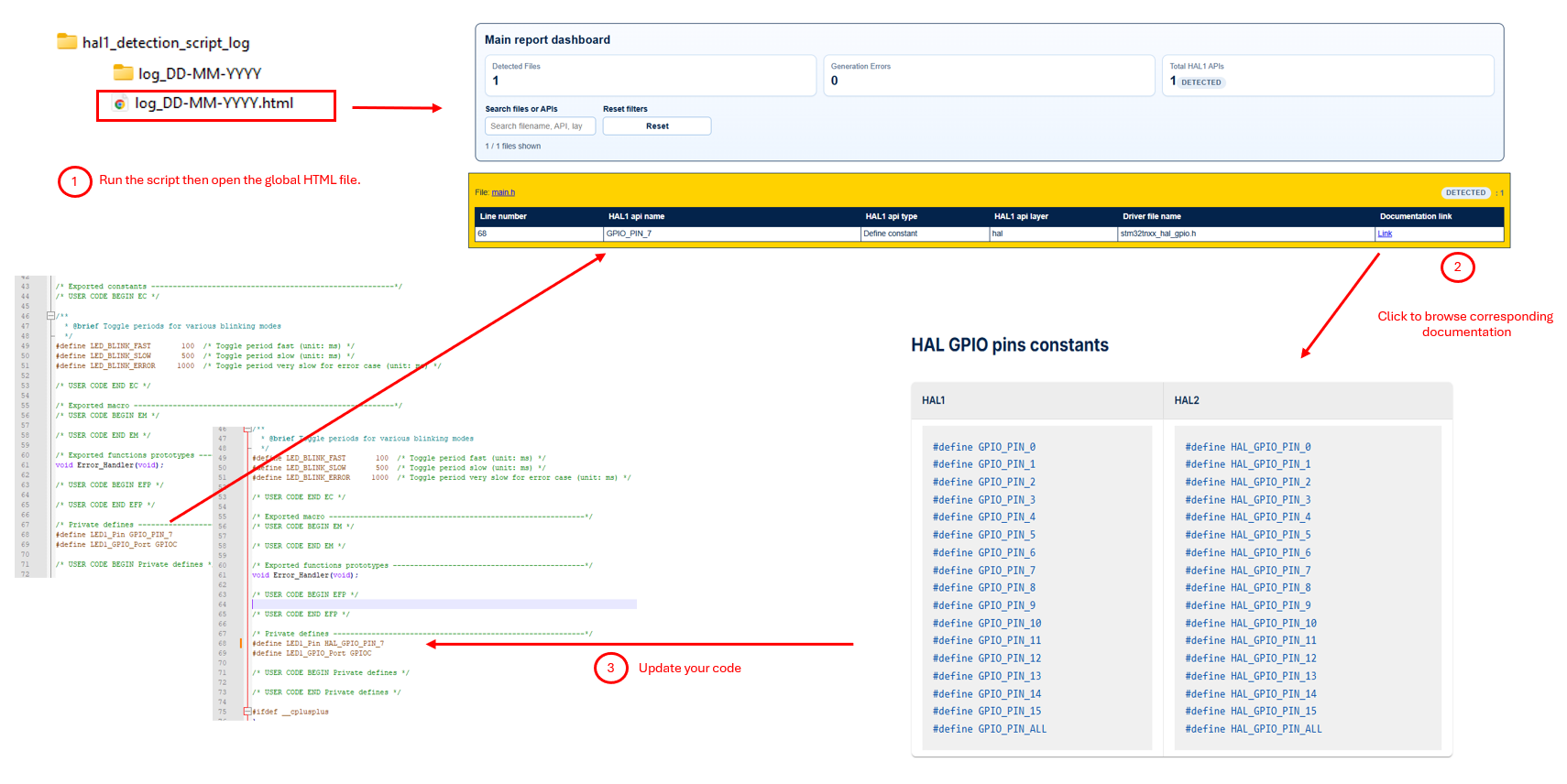Select the GPIO_PIN_7 cell in the report table
The height and width of the screenshot is (784, 1567).
coord(732,234)
